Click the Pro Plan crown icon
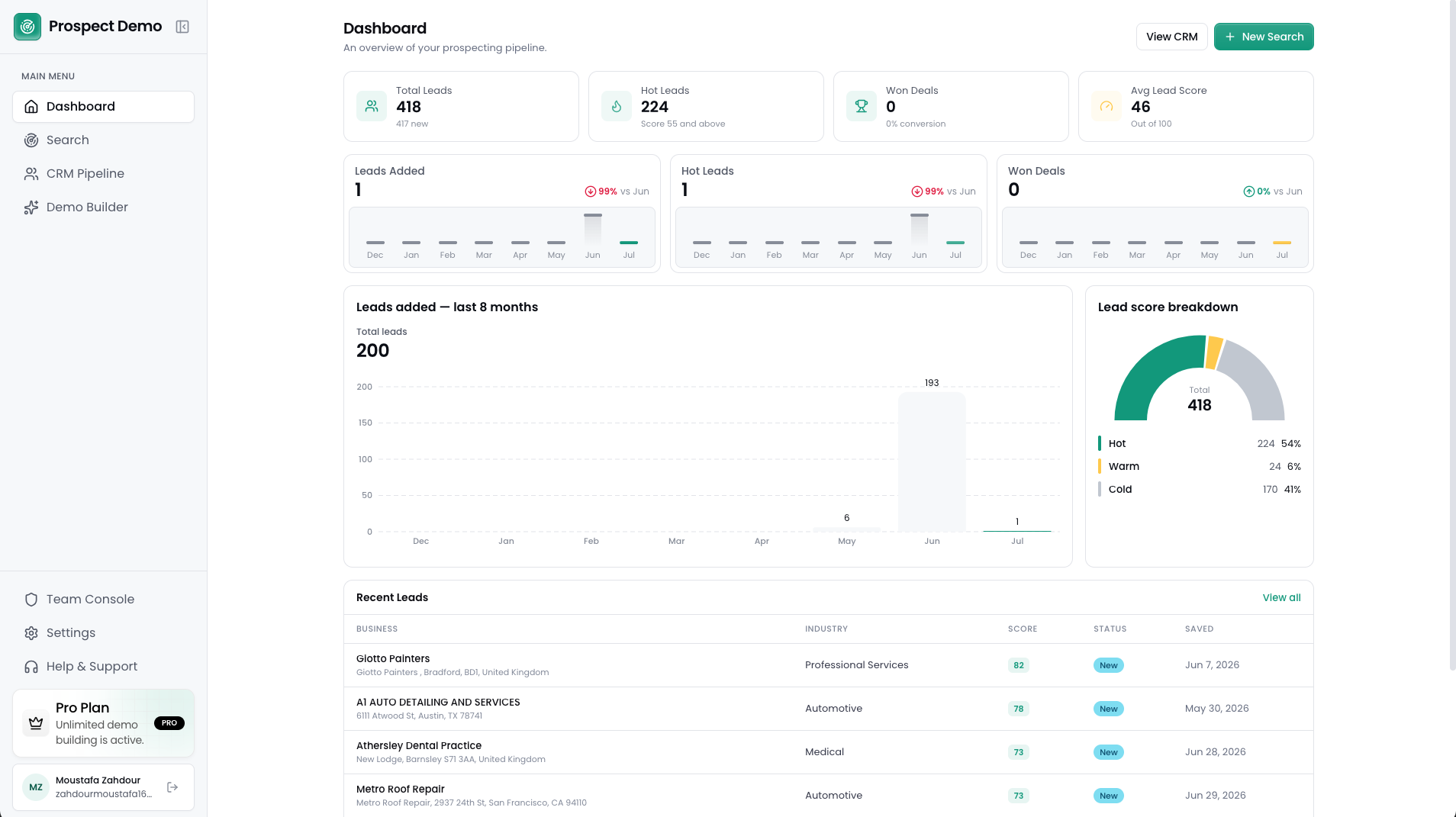The image size is (1456, 817). (36, 723)
